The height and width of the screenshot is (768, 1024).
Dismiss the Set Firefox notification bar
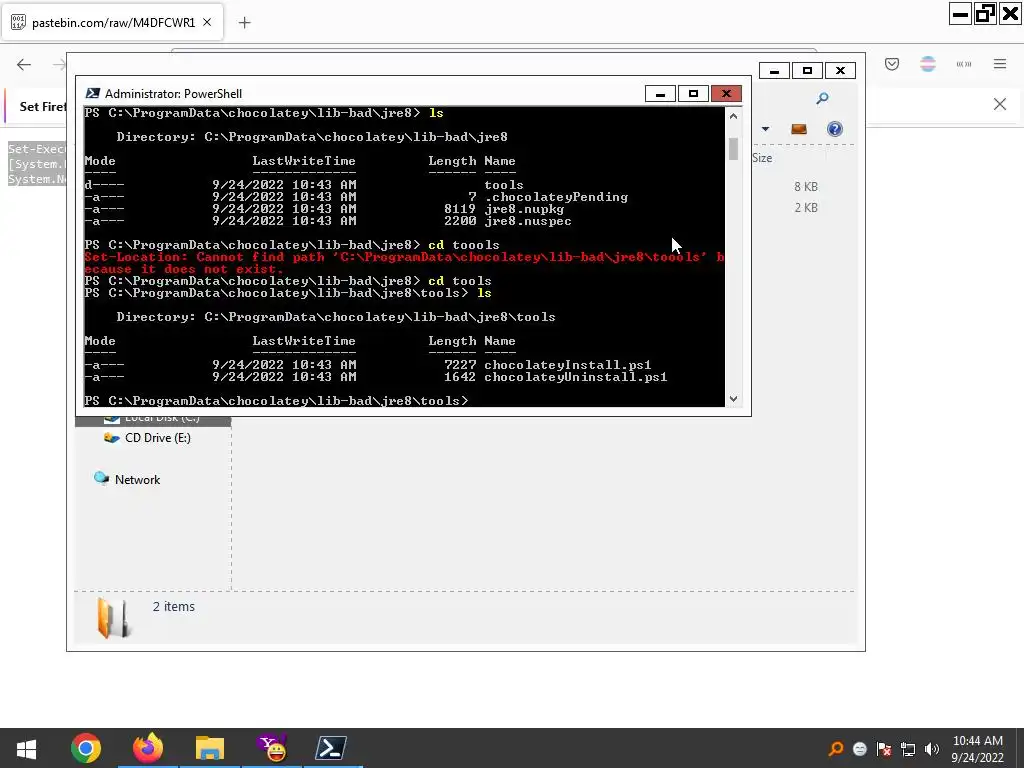pos(1000,104)
